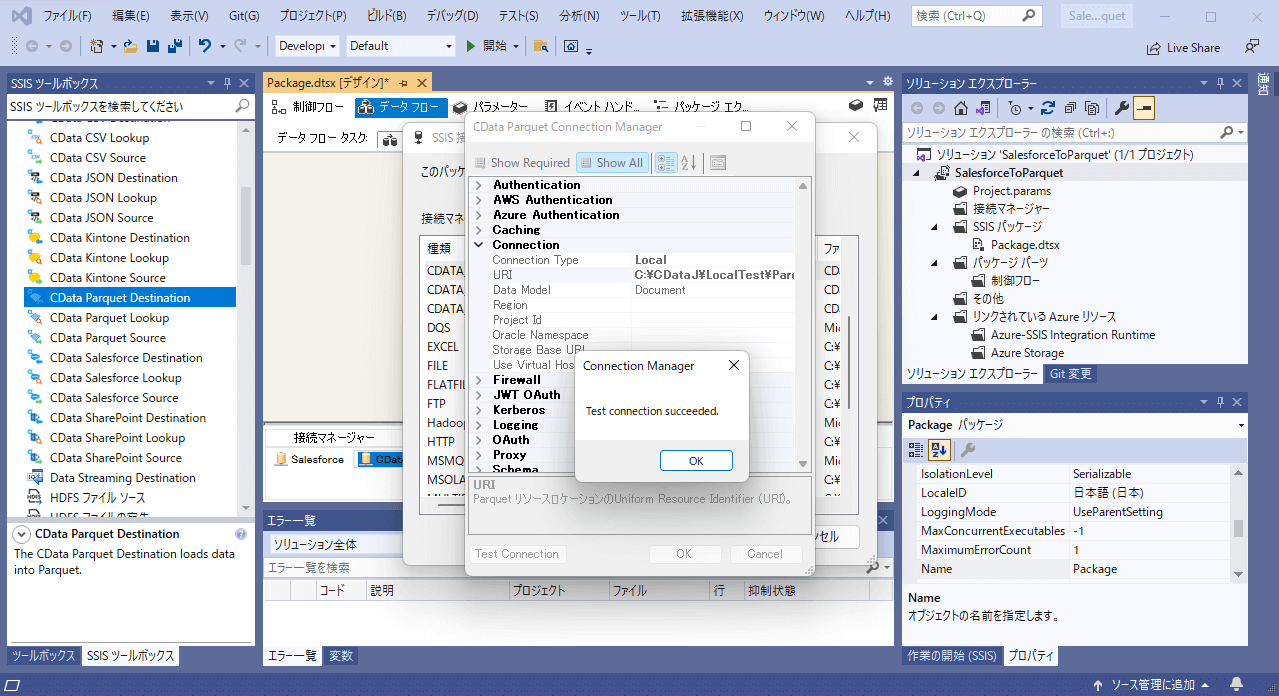
Task: Click the SSIS toolbox icon in package designer
Action: coord(856,105)
